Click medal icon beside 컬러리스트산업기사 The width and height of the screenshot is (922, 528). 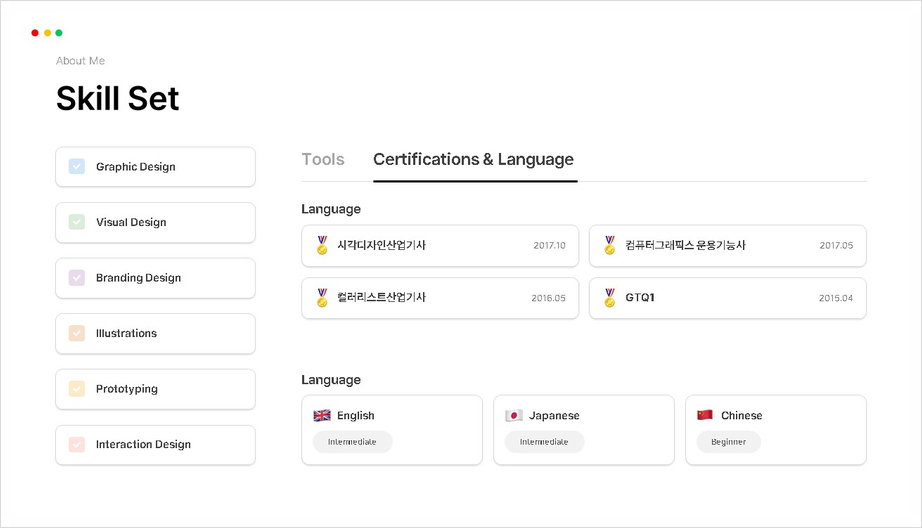pos(322,298)
